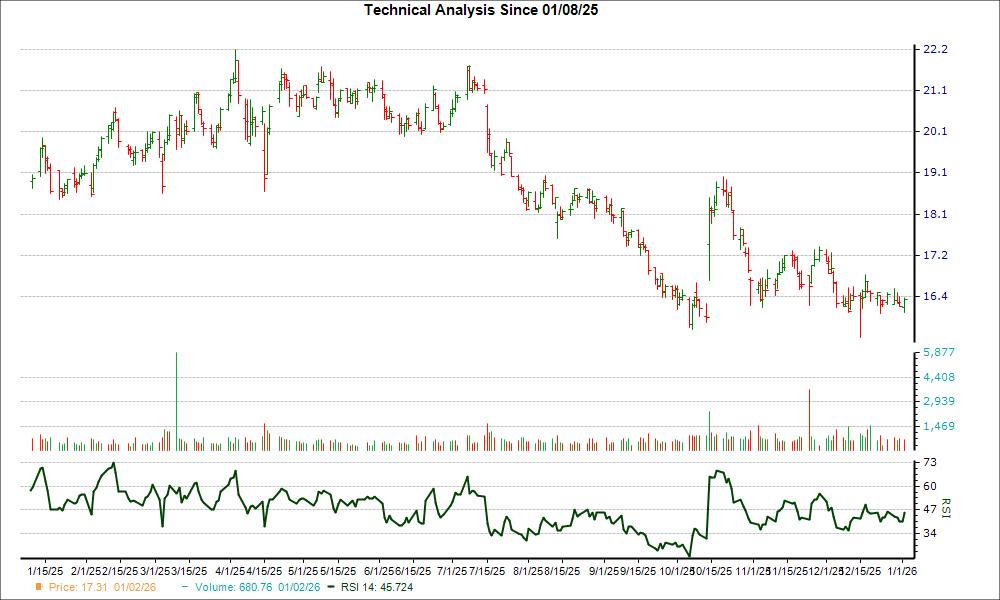Click the 34 RSI axis label
This screenshot has width=1000, height=600.
927,534
